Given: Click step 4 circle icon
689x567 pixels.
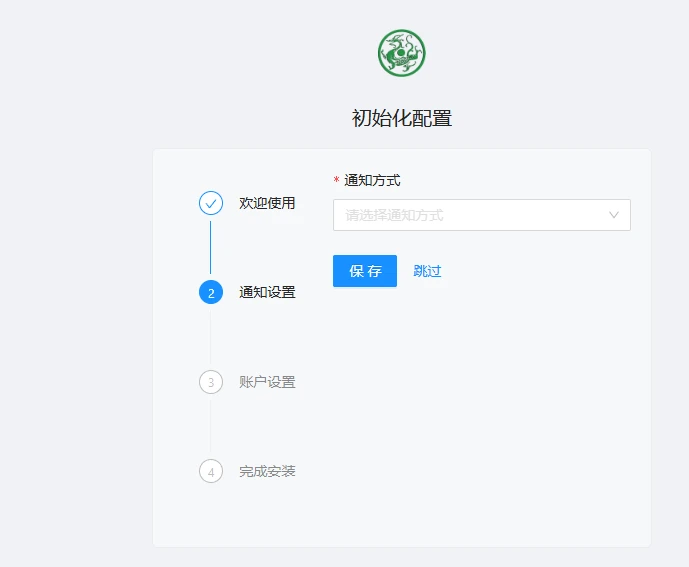Looking at the screenshot, I should tap(211, 471).
